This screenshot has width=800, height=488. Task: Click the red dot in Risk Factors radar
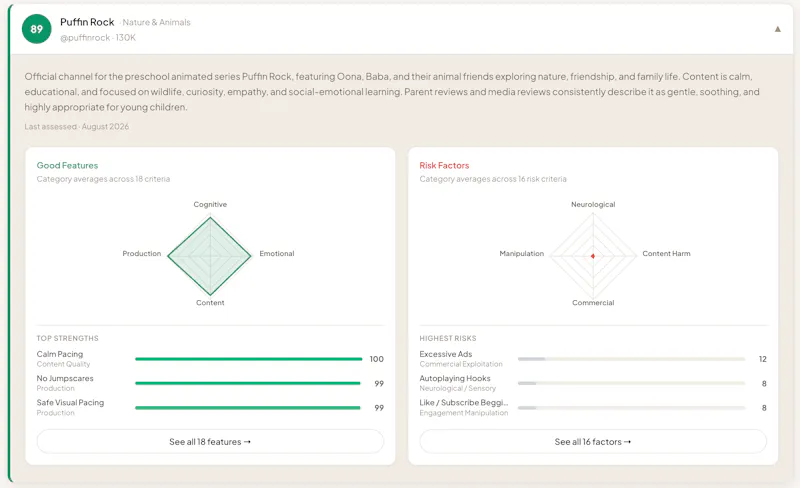tap(593, 256)
